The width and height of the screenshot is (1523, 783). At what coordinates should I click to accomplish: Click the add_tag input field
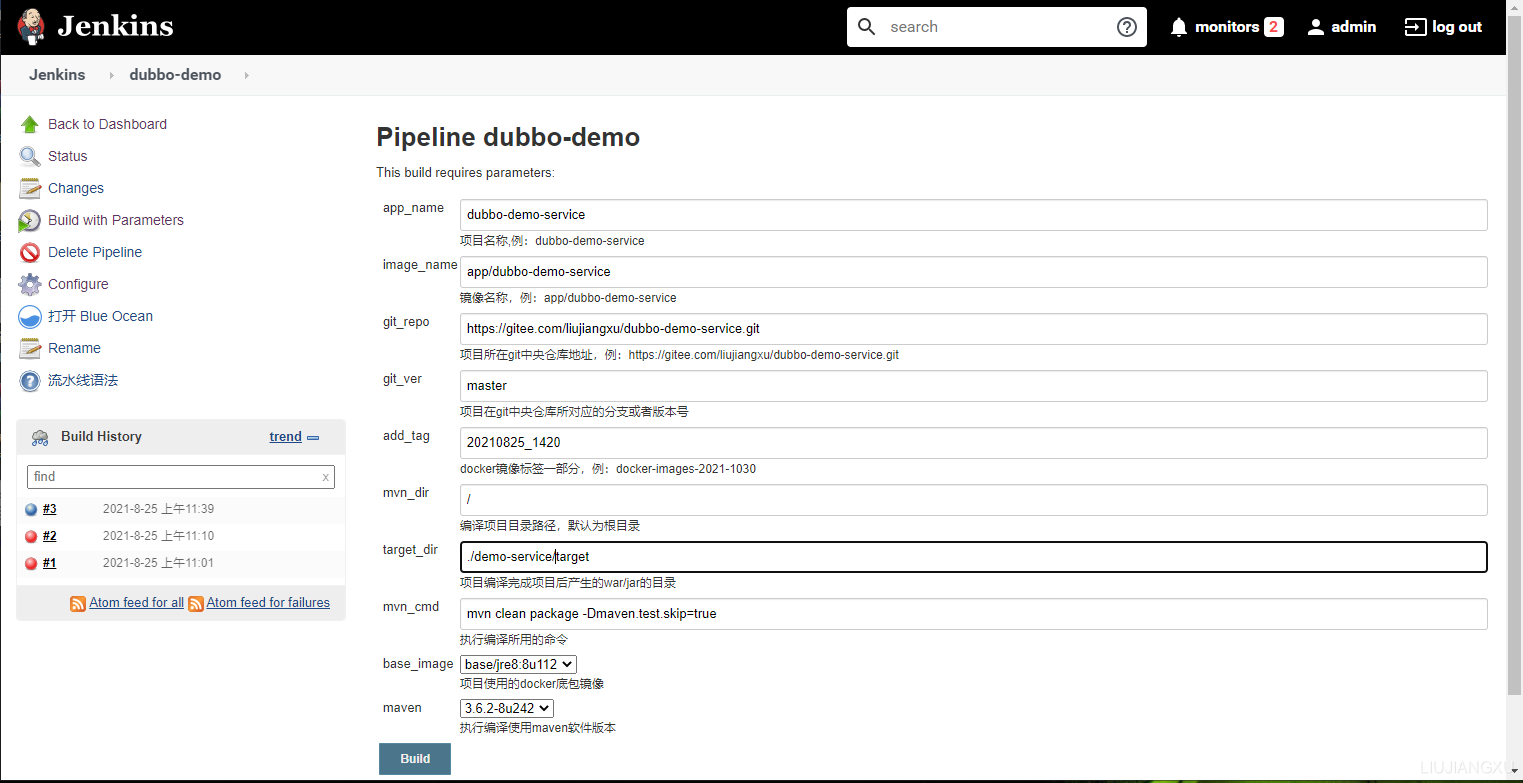click(x=973, y=443)
